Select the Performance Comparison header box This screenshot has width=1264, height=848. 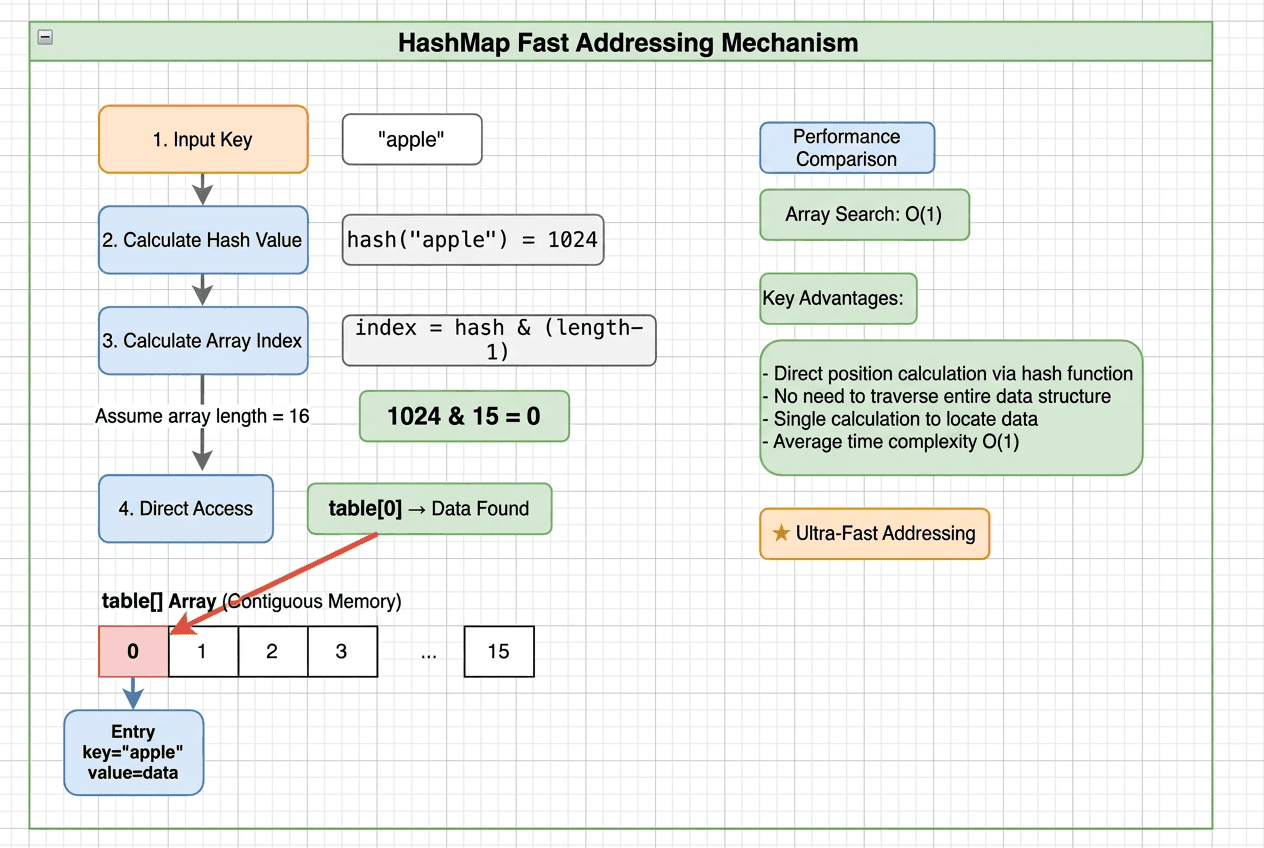point(847,148)
